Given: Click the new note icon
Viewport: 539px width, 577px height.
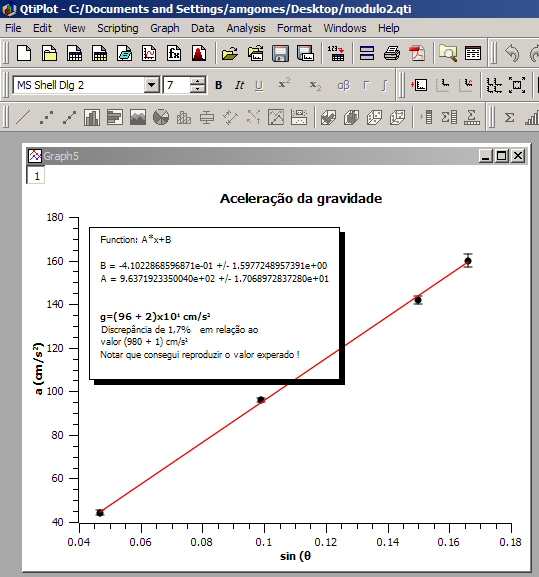Looking at the screenshot, I should (x=124, y=53).
